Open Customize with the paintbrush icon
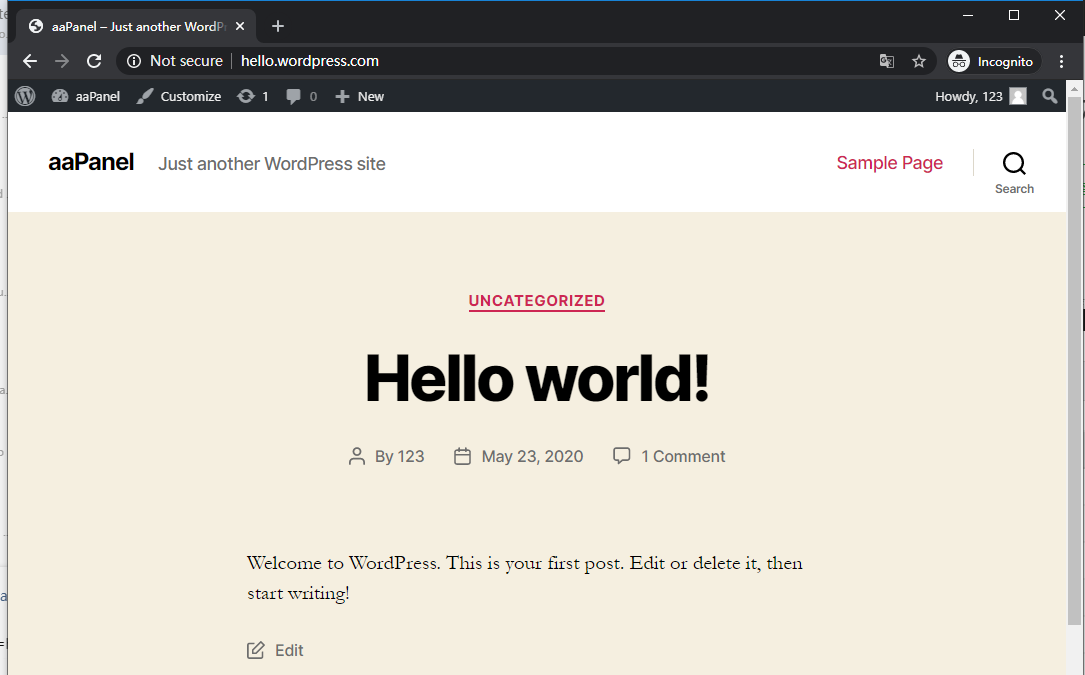The height and width of the screenshot is (675, 1085). [179, 96]
